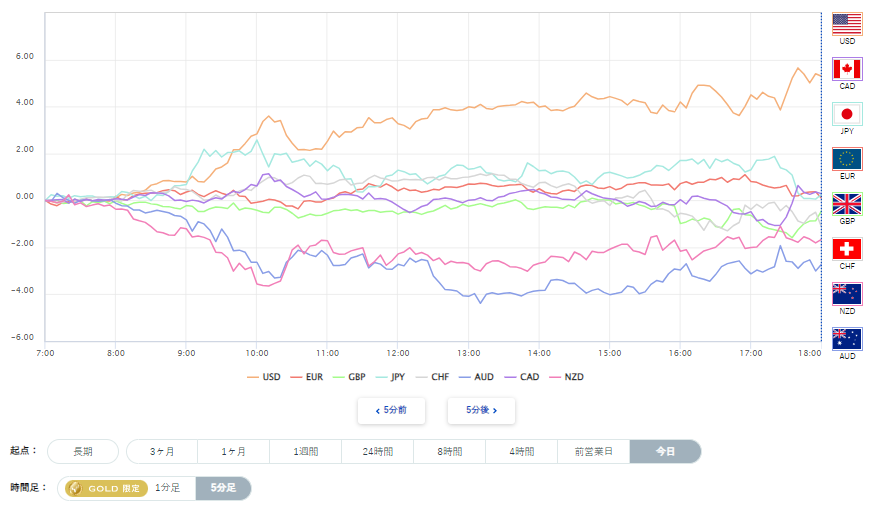The width and height of the screenshot is (875, 513).
Task: Click the 起点 label
Action: tap(23, 451)
